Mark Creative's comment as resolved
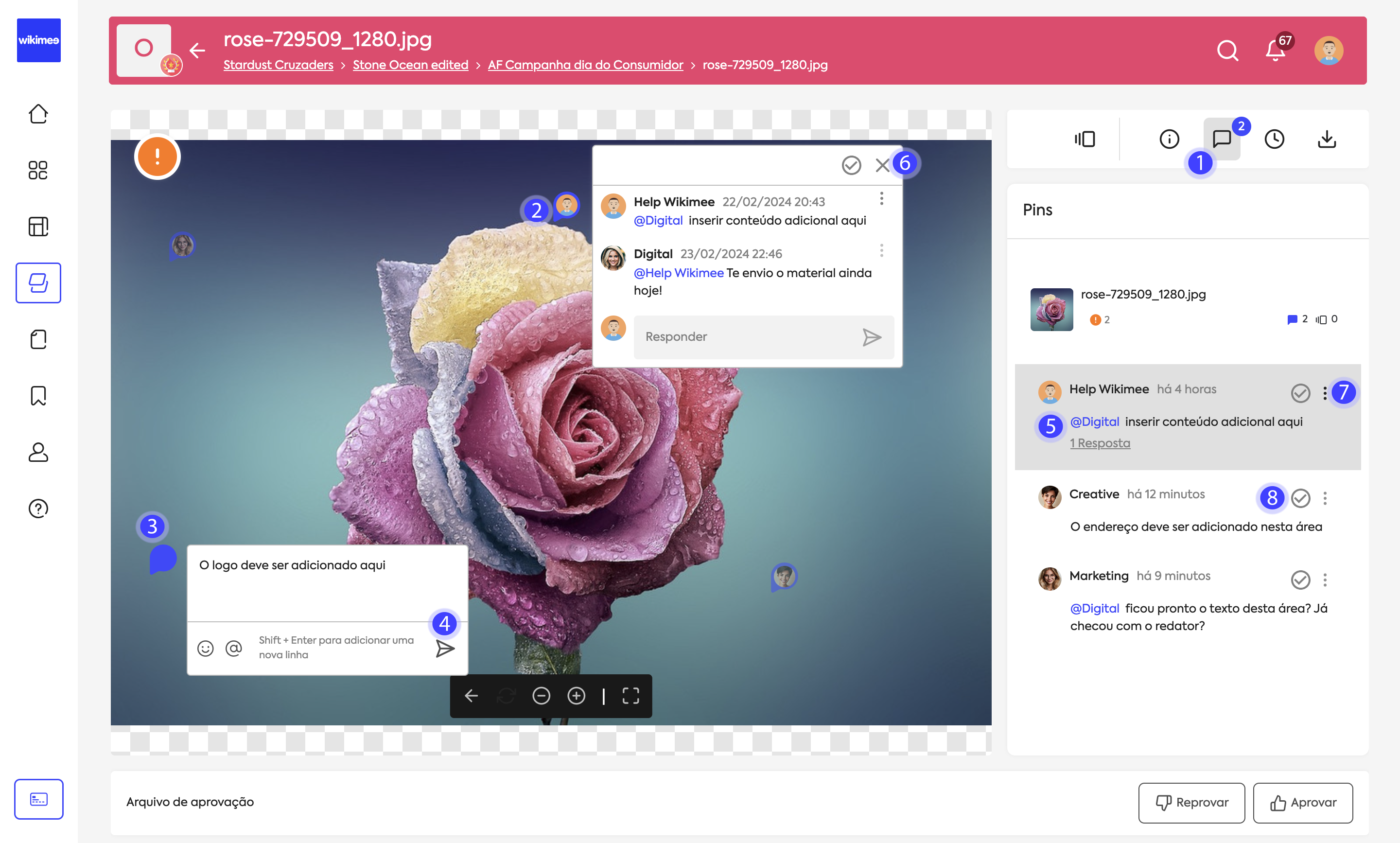The height and width of the screenshot is (843, 1400). 1300,498
